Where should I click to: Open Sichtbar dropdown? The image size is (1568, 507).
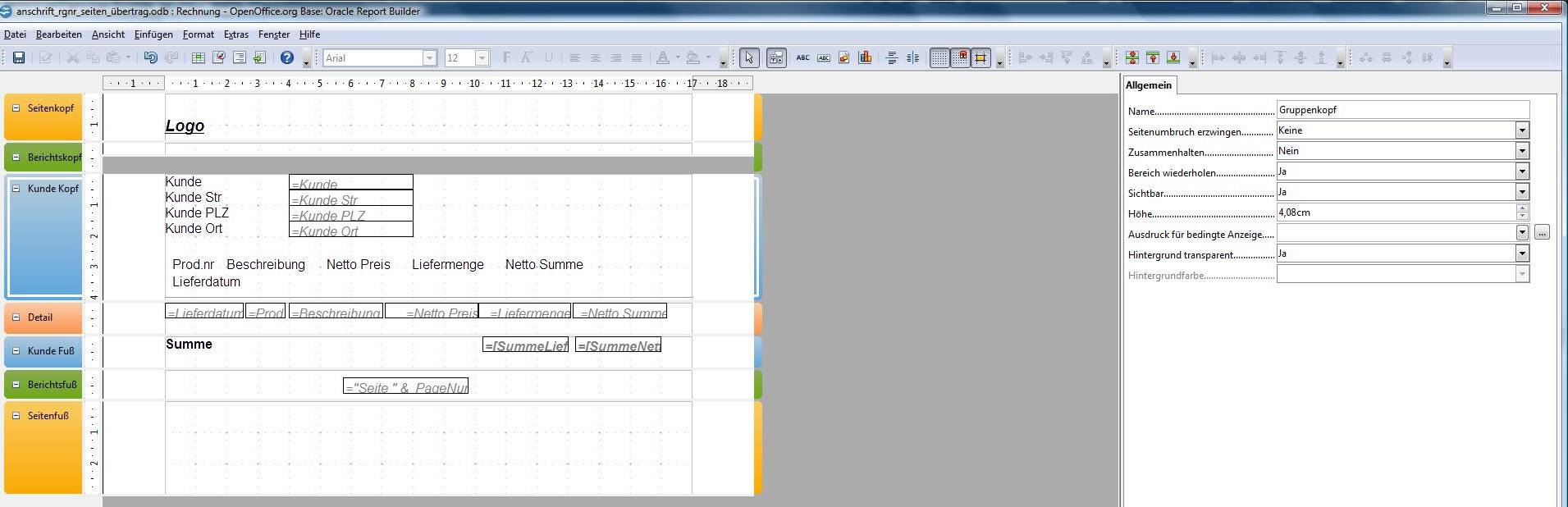(1522, 192)
